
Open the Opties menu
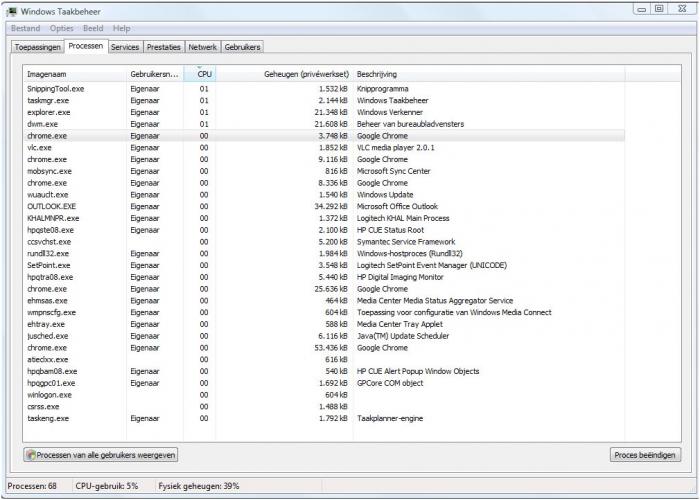pyautogui.click(x=61, y=29)
